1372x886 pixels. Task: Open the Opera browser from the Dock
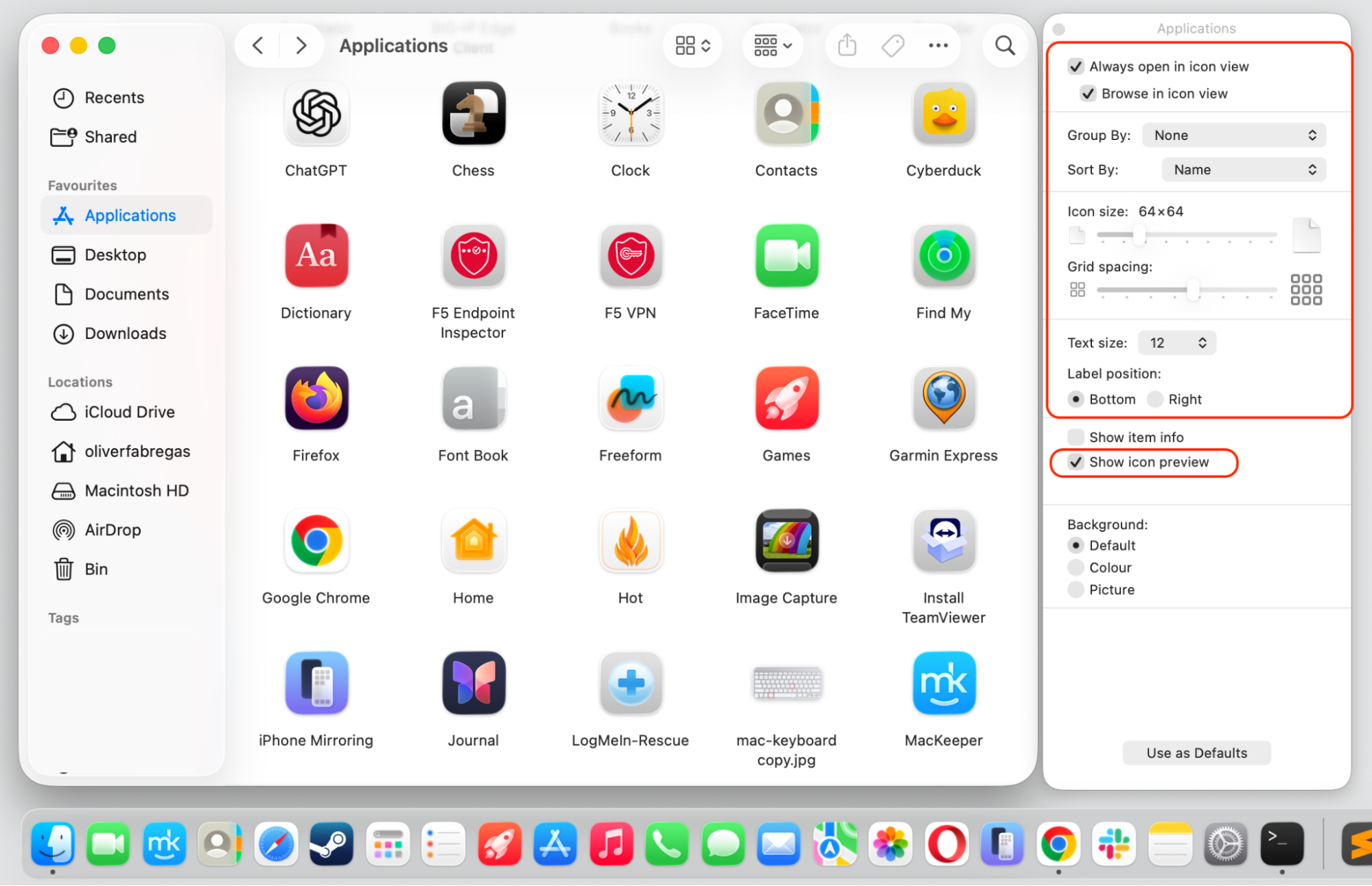coord(946,843)
